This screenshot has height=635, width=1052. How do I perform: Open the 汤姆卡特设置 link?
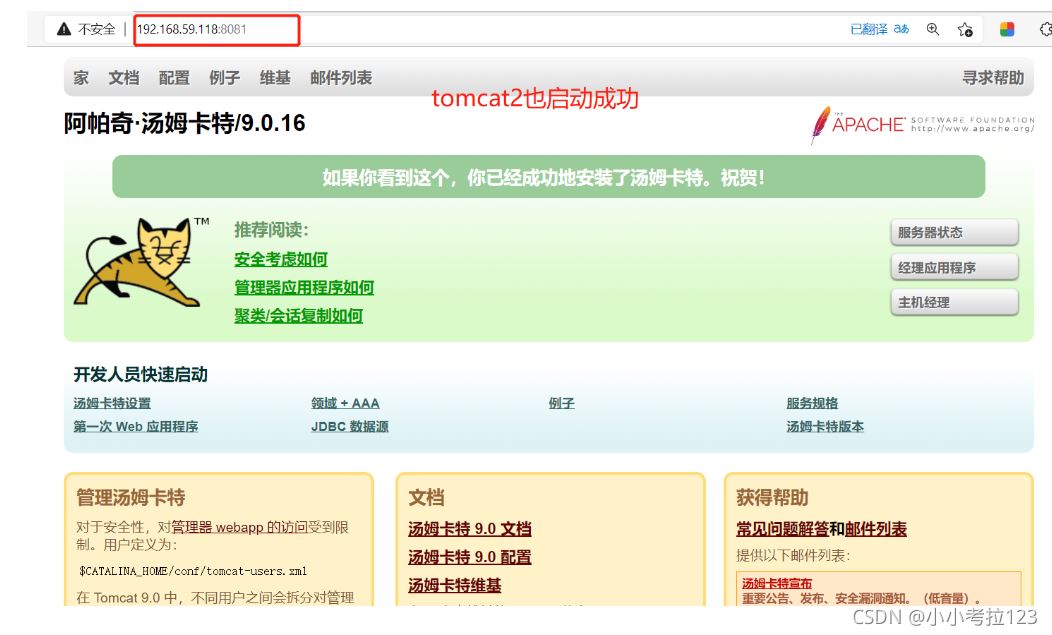click(x=112, y=403)
